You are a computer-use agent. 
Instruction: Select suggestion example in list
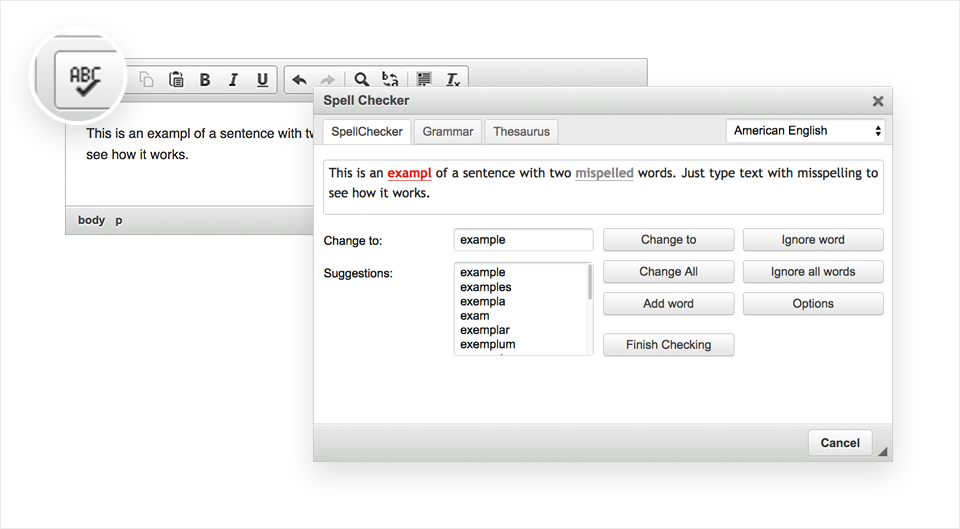pyautogui.click(x=482, y=272)
